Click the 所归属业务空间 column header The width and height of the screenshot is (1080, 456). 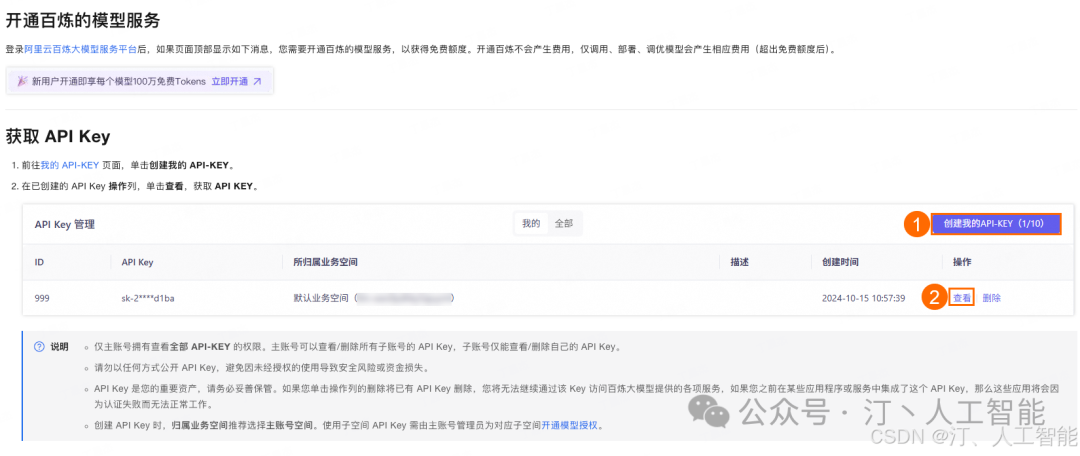tap(325, 262)
